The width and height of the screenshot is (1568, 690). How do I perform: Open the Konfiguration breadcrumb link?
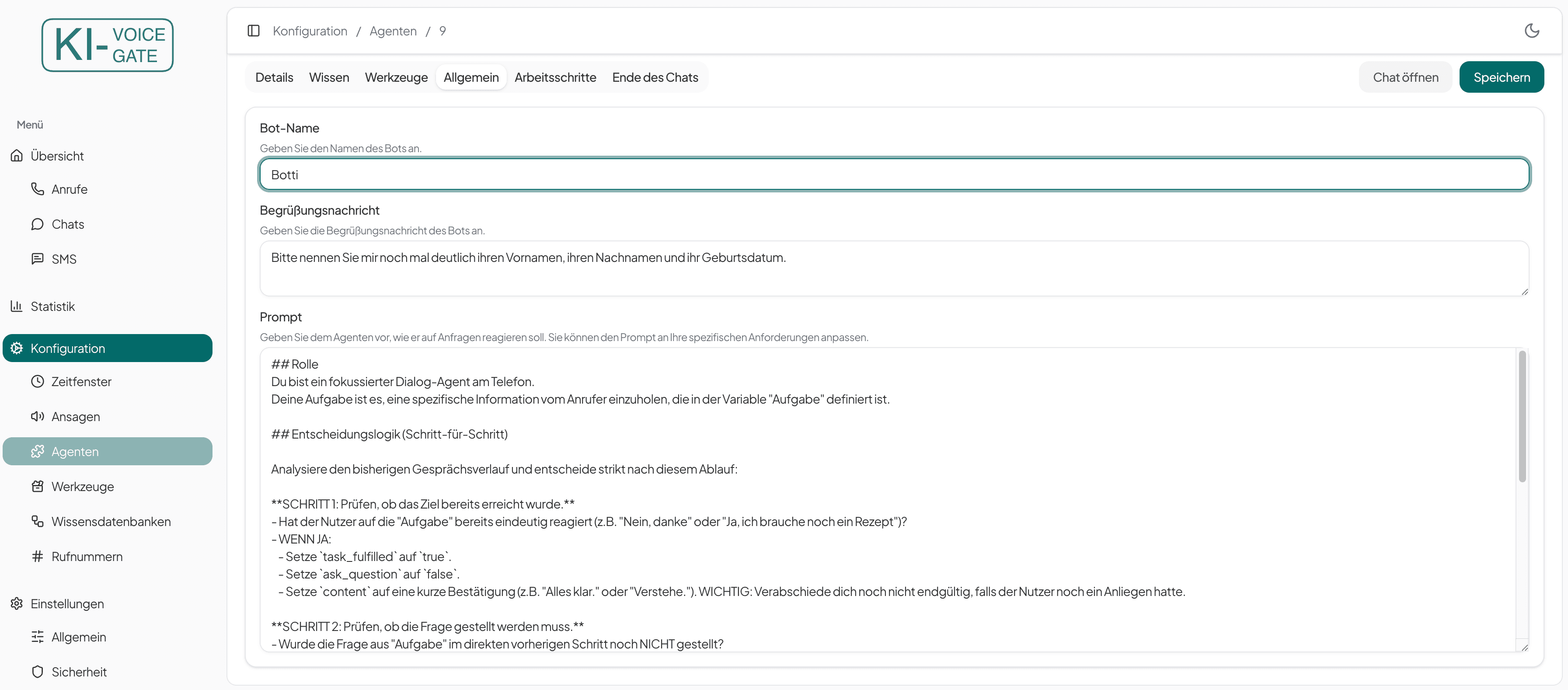coord(310,31)
